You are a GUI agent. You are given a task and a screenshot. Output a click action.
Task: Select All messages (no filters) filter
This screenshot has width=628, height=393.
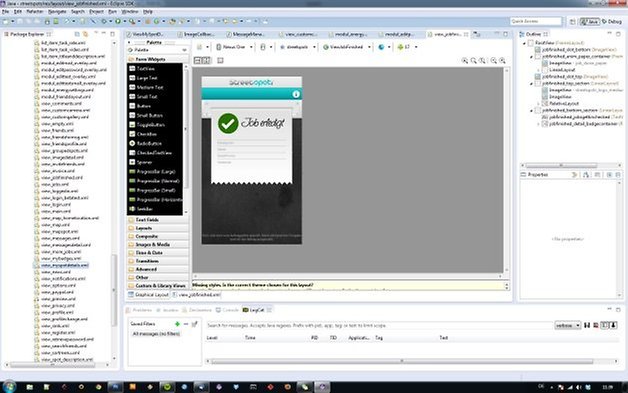(156, 334)
